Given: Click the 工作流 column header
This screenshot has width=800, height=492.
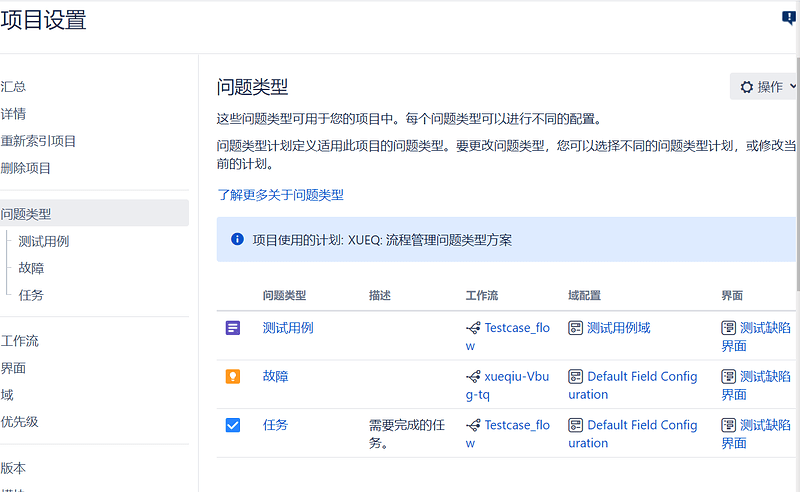Looking at the screenshot, I should click(x=482, y=295).
